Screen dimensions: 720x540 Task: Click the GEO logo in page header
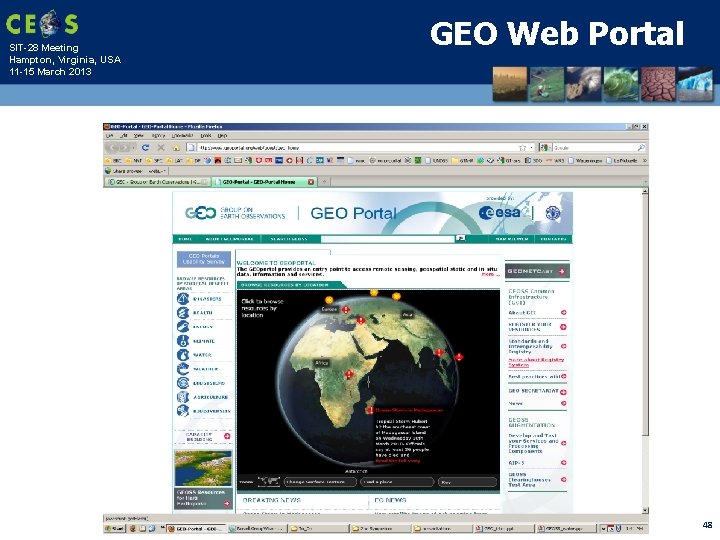click(x=200, y=213)
